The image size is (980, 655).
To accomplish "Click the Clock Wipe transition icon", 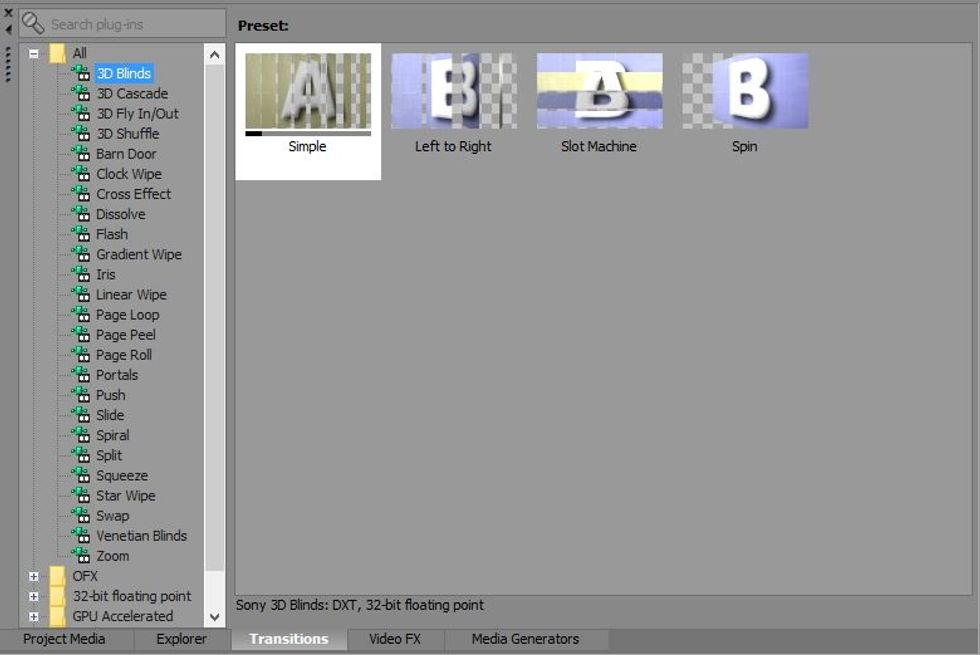I will (80, 173).
